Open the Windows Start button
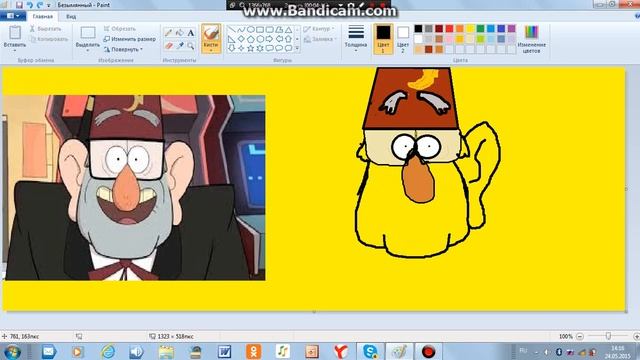The height and width of the screenshot is (360, 640). coord(13,351)
